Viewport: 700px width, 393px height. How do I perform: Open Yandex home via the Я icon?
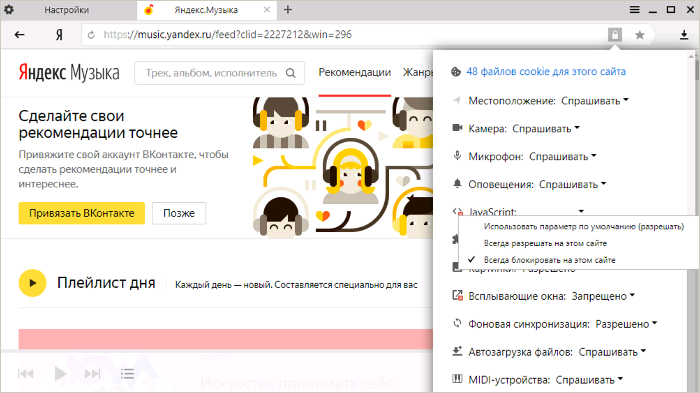coord(59,35)
